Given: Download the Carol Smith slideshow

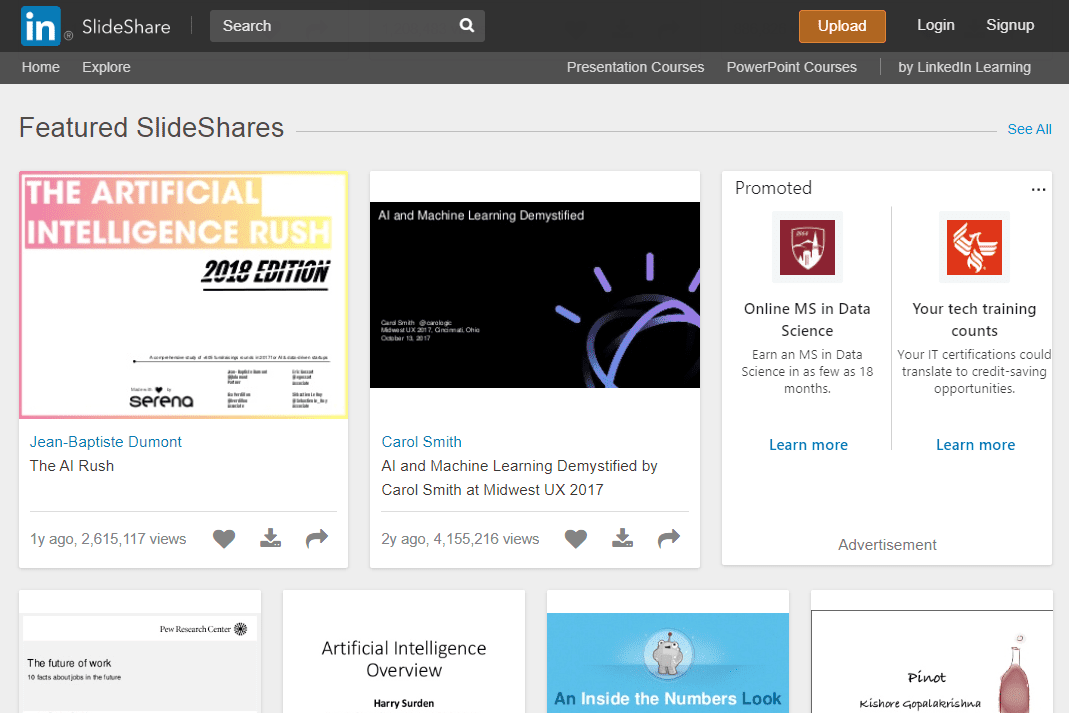Looking at the screenshot, I should point(622,539).
